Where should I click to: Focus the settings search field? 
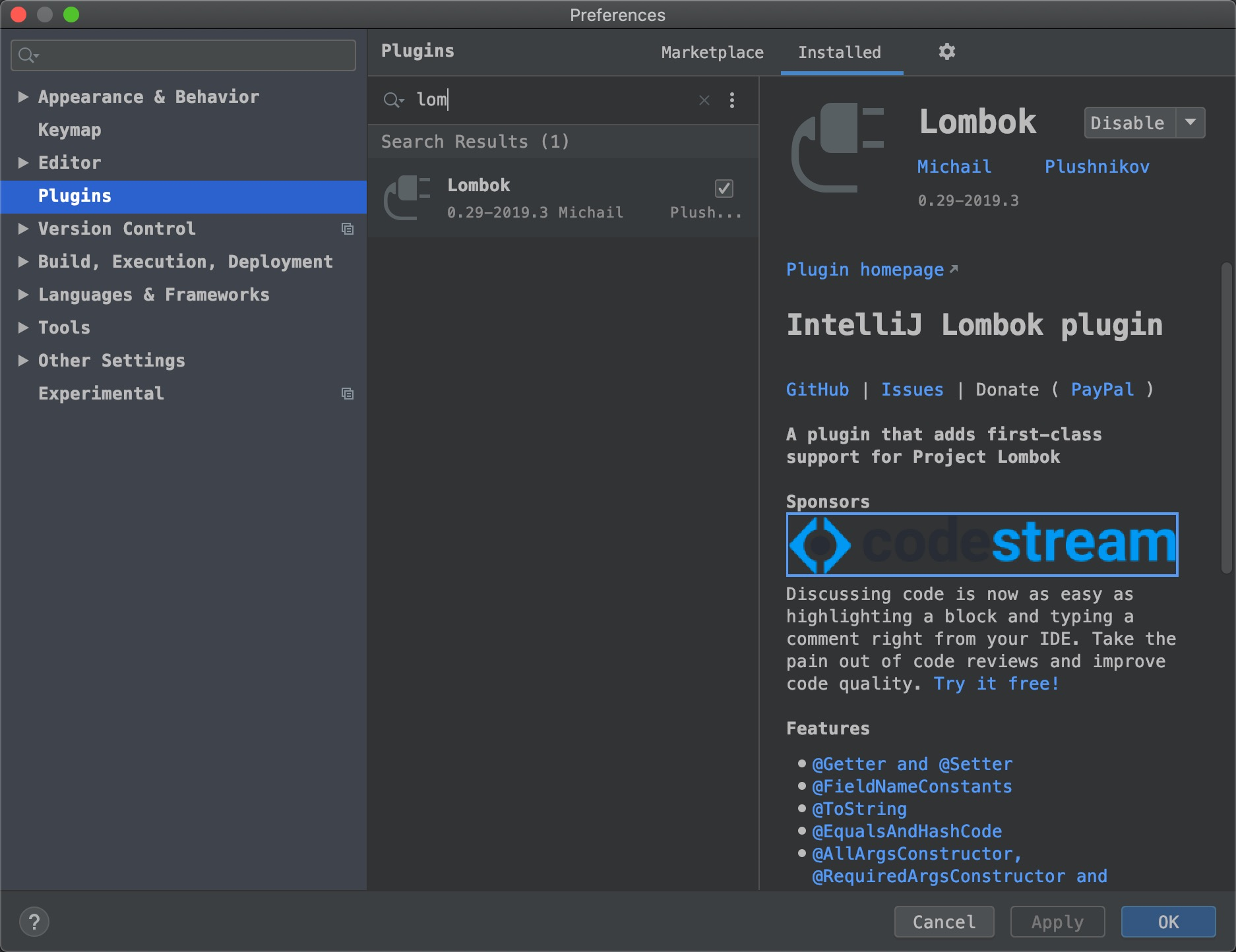tap(183, 55)
